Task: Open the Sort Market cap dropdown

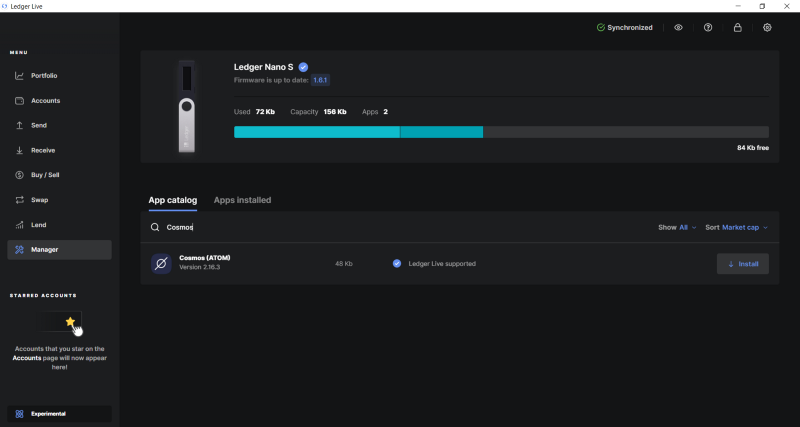Action: click(736, 228)
